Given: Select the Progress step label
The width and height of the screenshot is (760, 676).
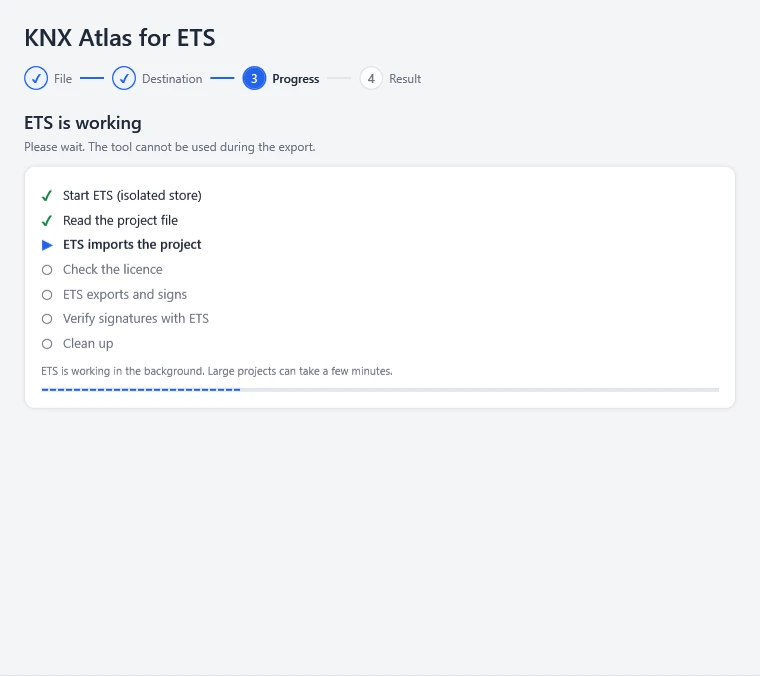Looking at the screenshot, I should pyautogui.click(x=296, y=79).
